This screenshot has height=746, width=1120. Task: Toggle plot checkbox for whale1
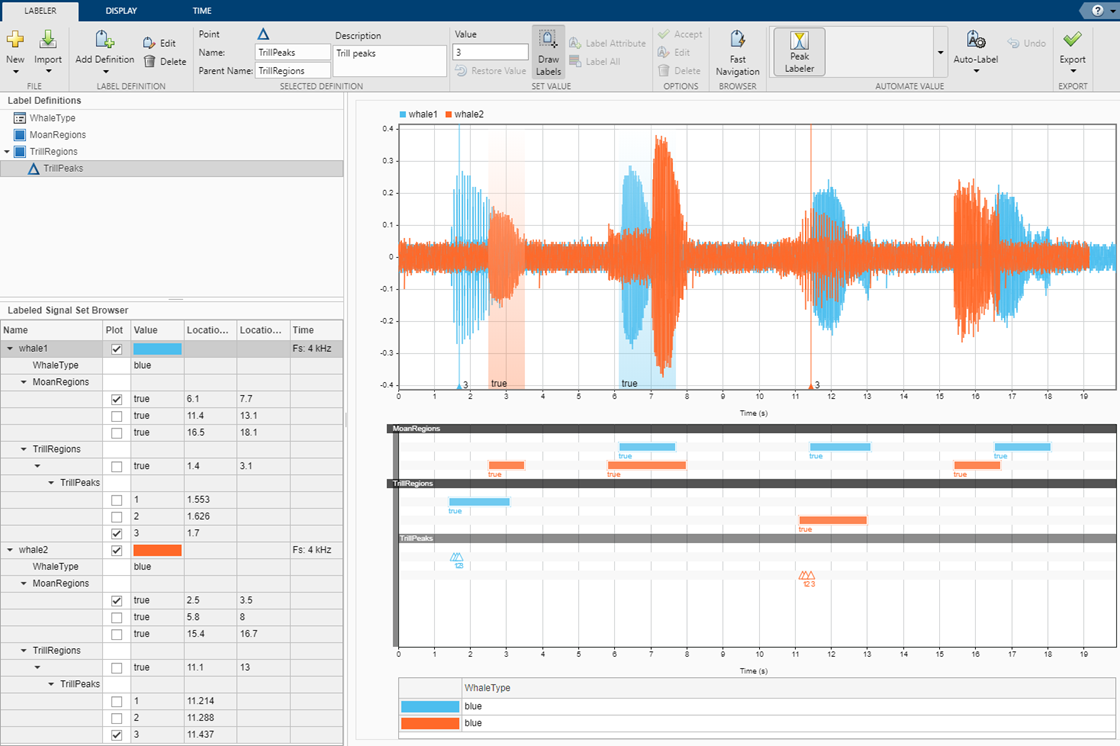click(116, 349)
